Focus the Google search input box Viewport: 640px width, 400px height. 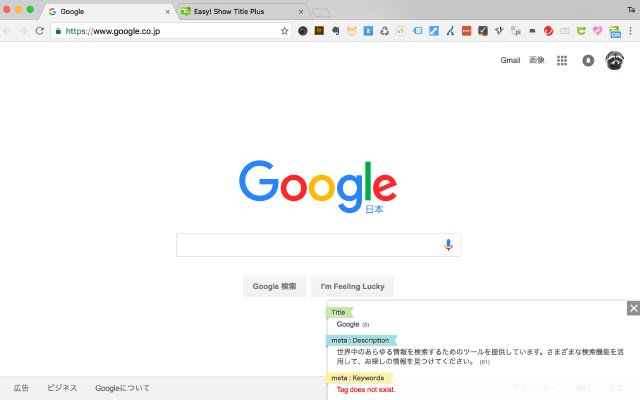(x=318, y=245)
